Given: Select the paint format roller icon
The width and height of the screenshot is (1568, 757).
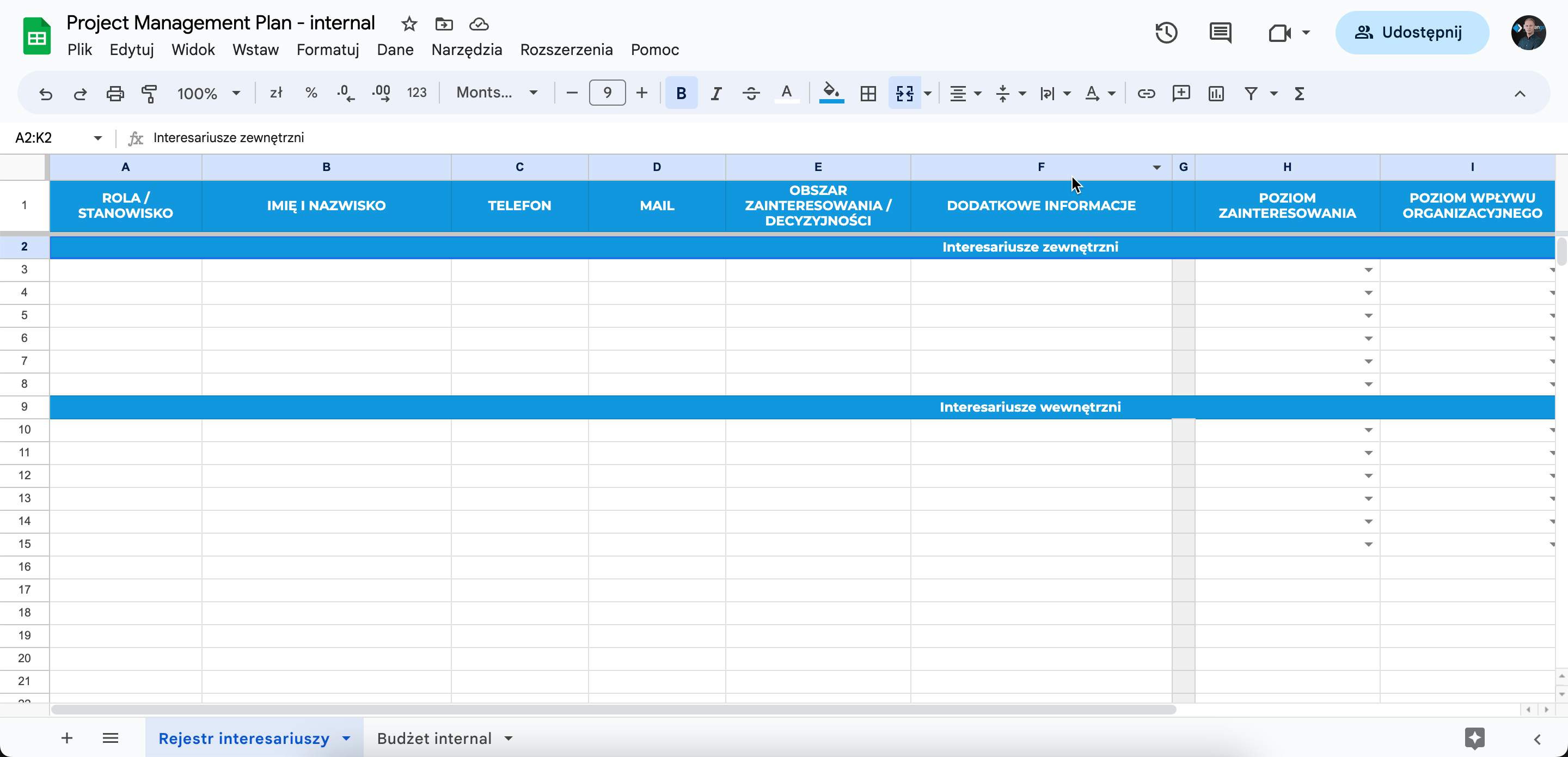Looking at the screenshot, I should tap(149, 93).
